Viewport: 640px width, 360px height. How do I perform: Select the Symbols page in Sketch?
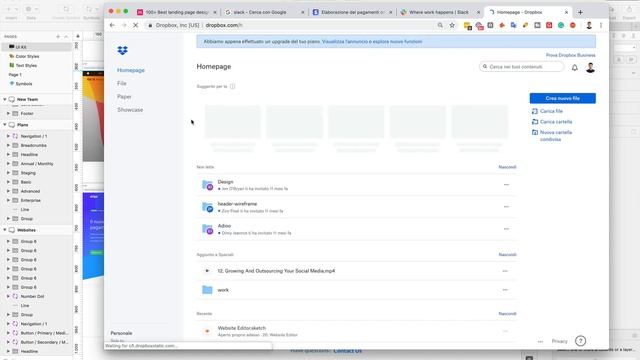point(24,84)
